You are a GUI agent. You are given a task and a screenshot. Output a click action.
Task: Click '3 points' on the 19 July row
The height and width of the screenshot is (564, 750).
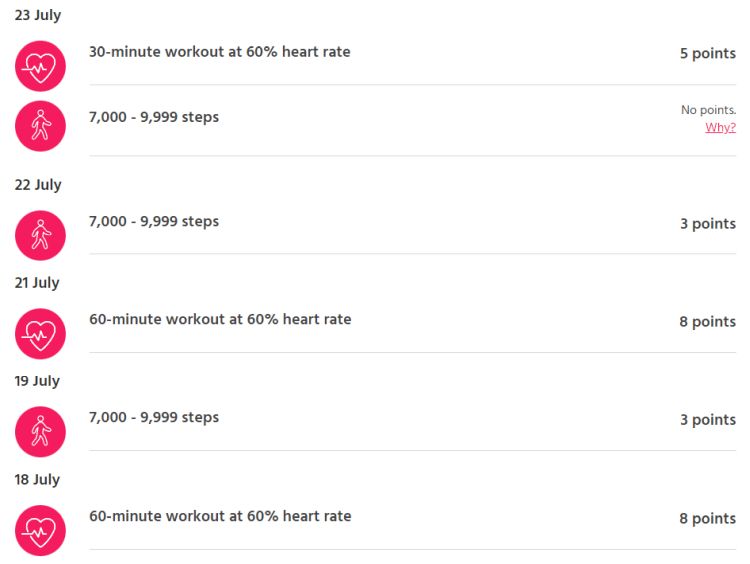click(x=708, y=420)
